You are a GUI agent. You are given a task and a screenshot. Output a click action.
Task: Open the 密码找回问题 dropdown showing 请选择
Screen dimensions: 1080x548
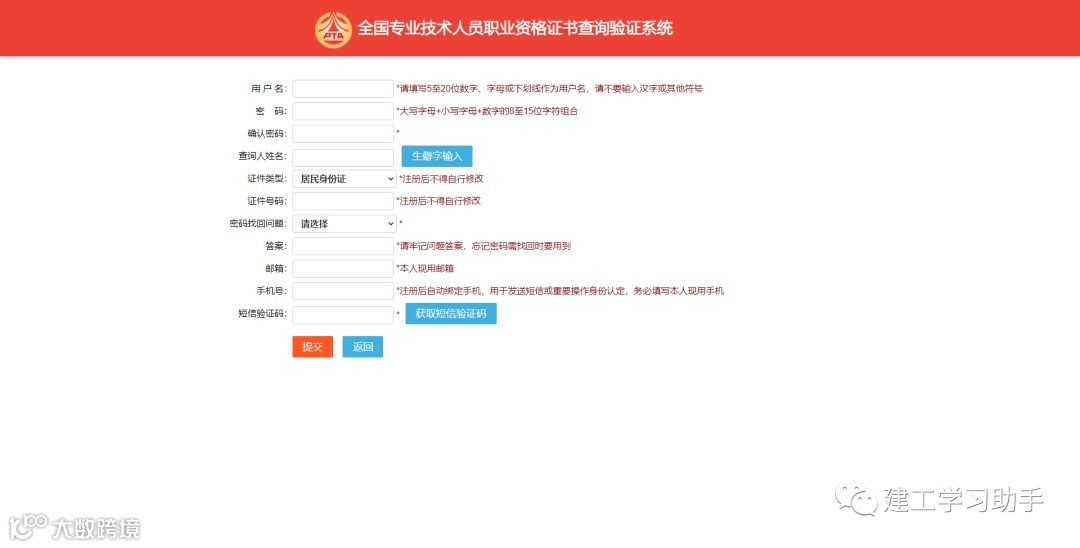[344, 224]
